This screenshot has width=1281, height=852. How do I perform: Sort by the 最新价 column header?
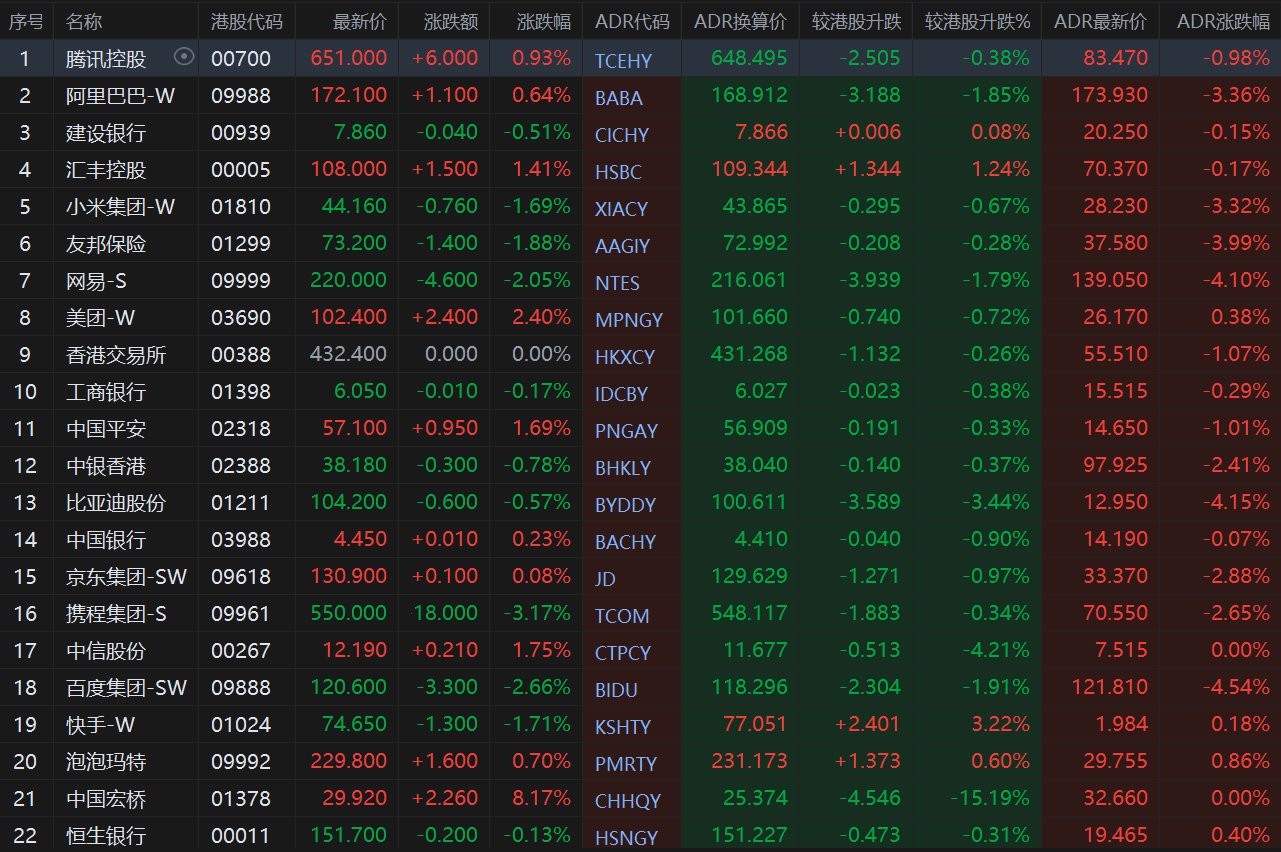tap(360, 21)
